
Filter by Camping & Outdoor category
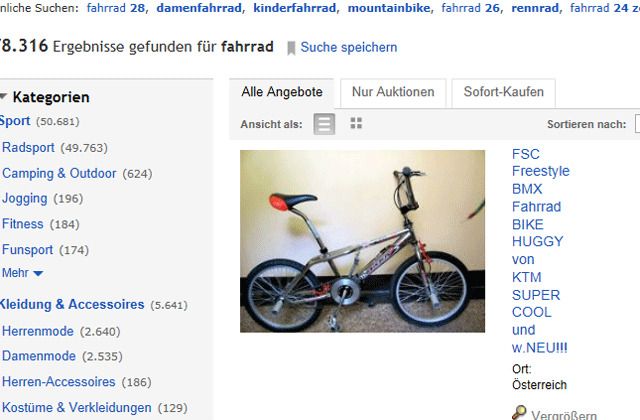[59, 173]
